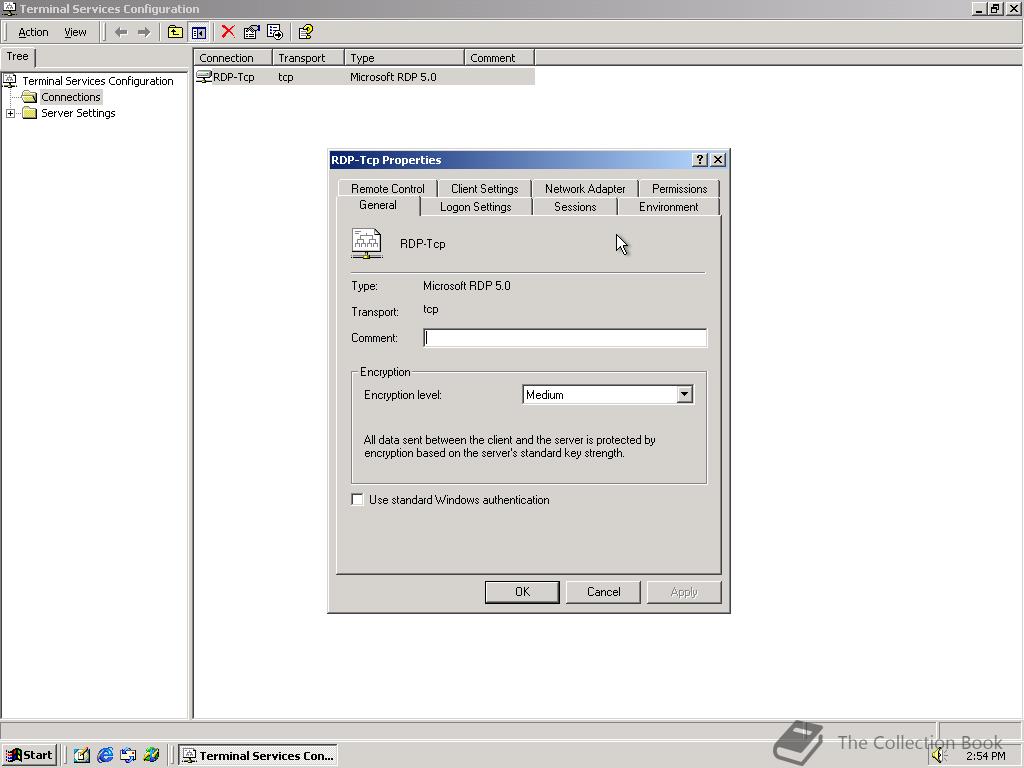The width and height of the screenshot is (1024, 768).
Task: Click the Terminal Services Configuration root icon
Action: point(10,80)
